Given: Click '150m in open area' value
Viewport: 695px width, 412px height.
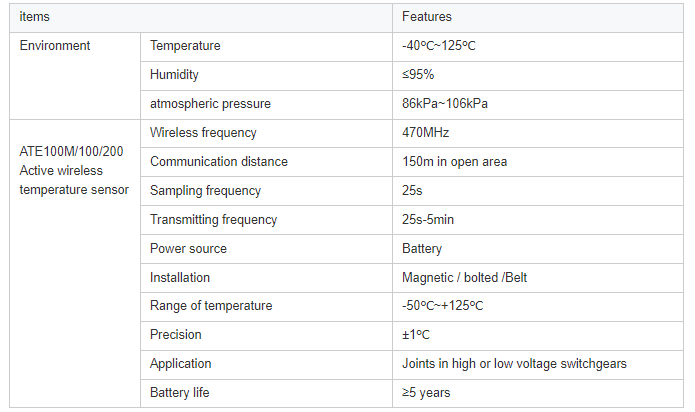Looking at the screenshot, I should click(x=454, y=162).
